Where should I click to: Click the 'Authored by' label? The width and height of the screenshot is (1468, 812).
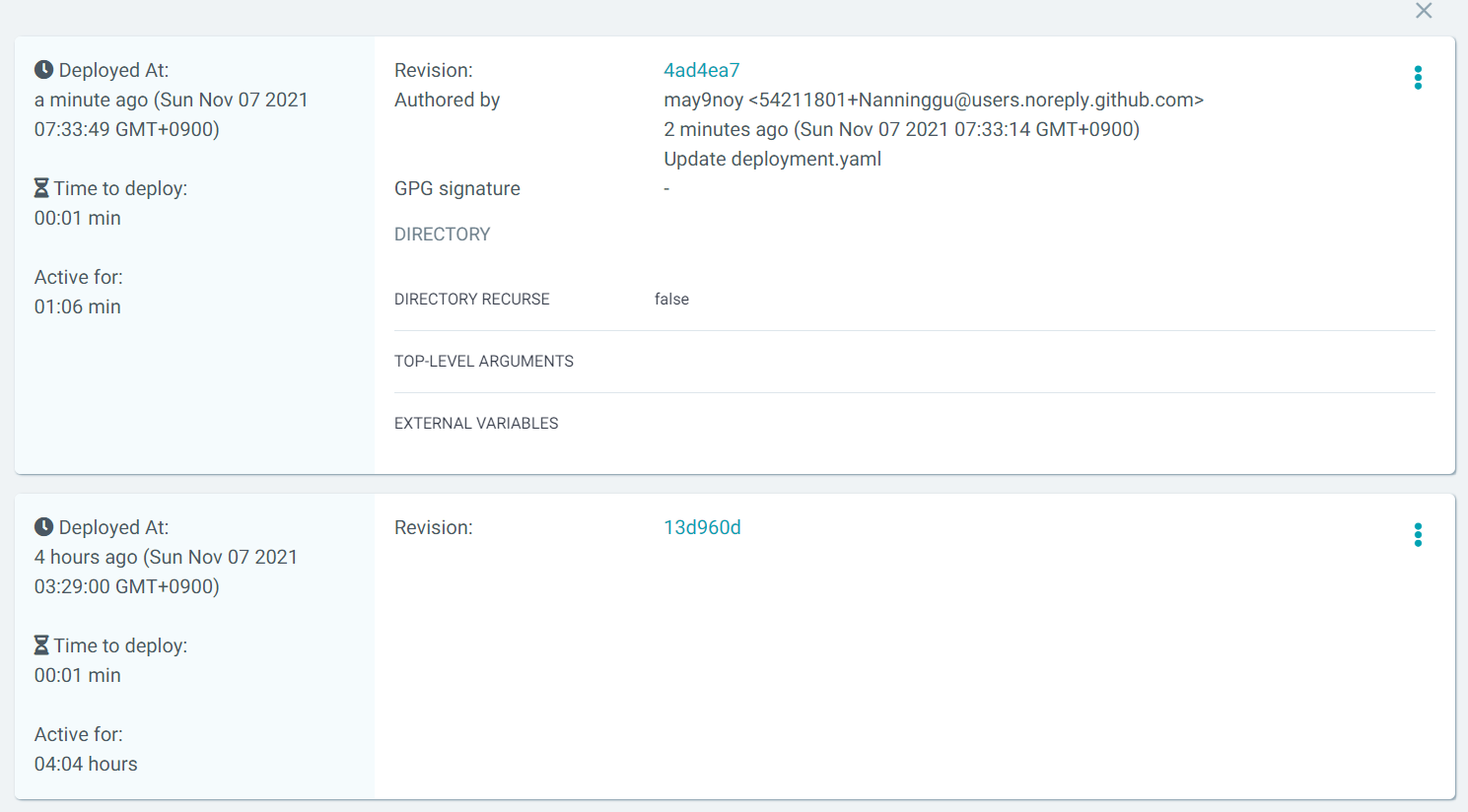[448, 100]
